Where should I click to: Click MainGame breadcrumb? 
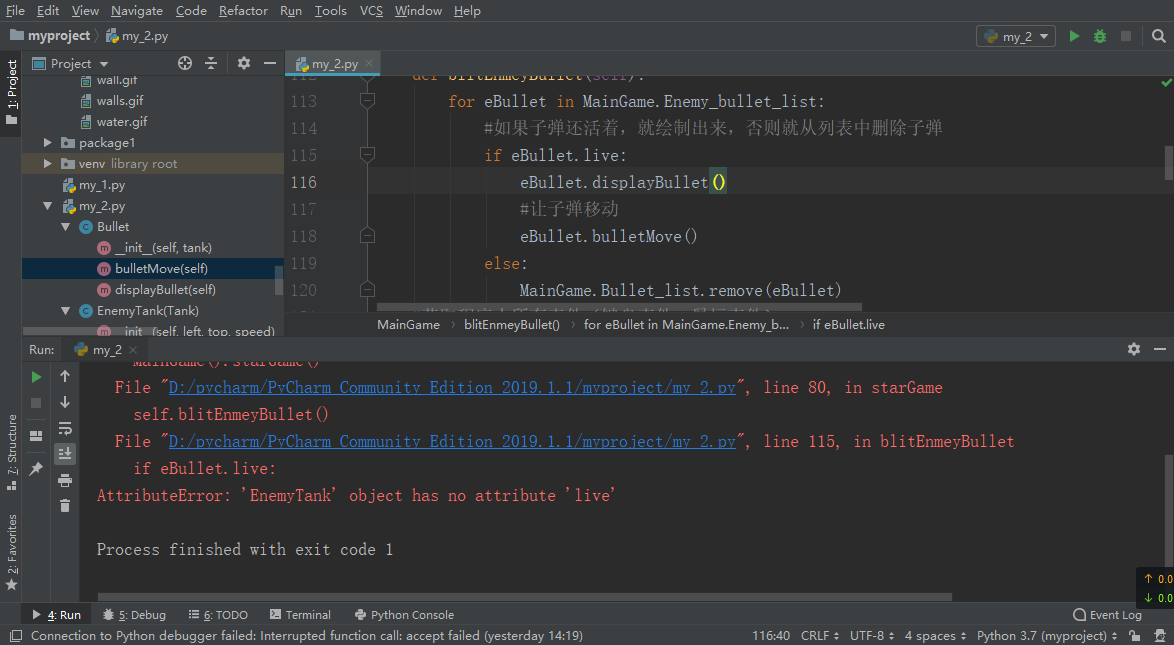coord(408,324)
